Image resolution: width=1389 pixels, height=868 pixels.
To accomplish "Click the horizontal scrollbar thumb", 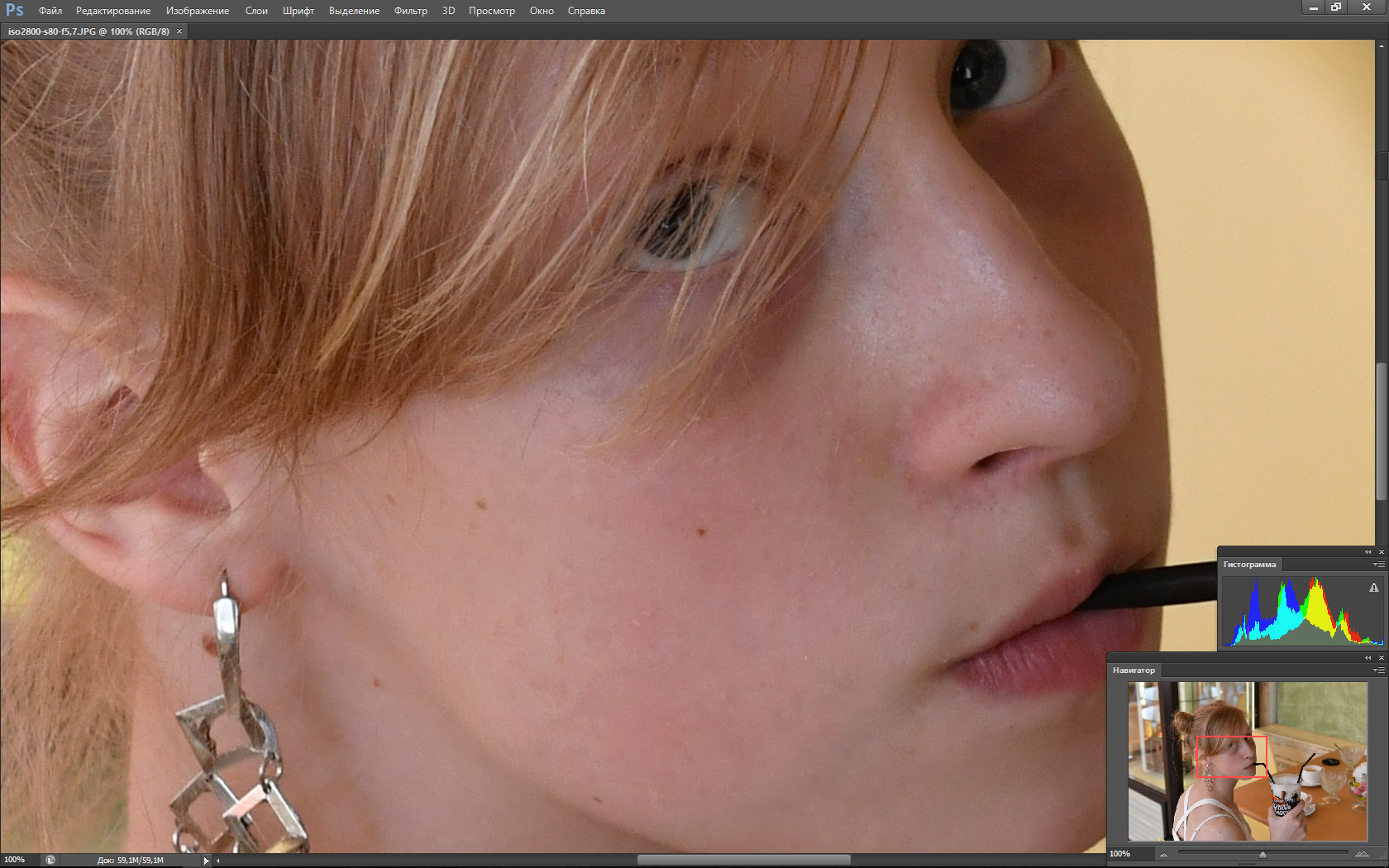I will (743, 860).
